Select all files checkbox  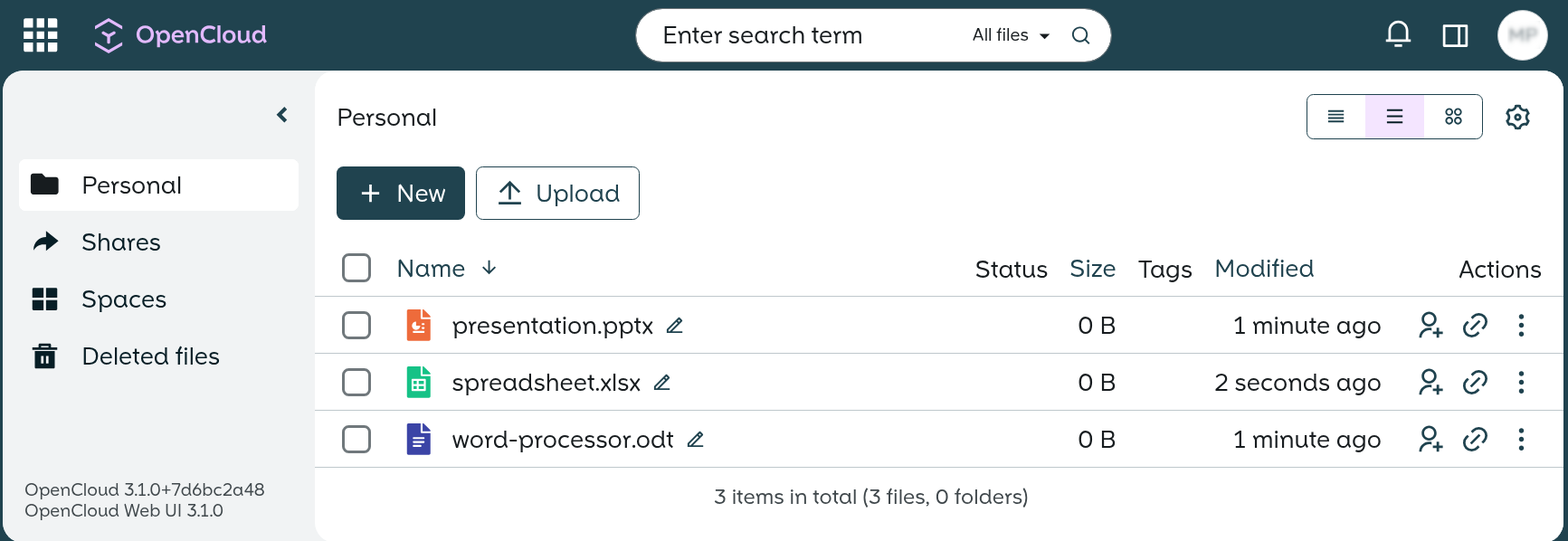356,268
